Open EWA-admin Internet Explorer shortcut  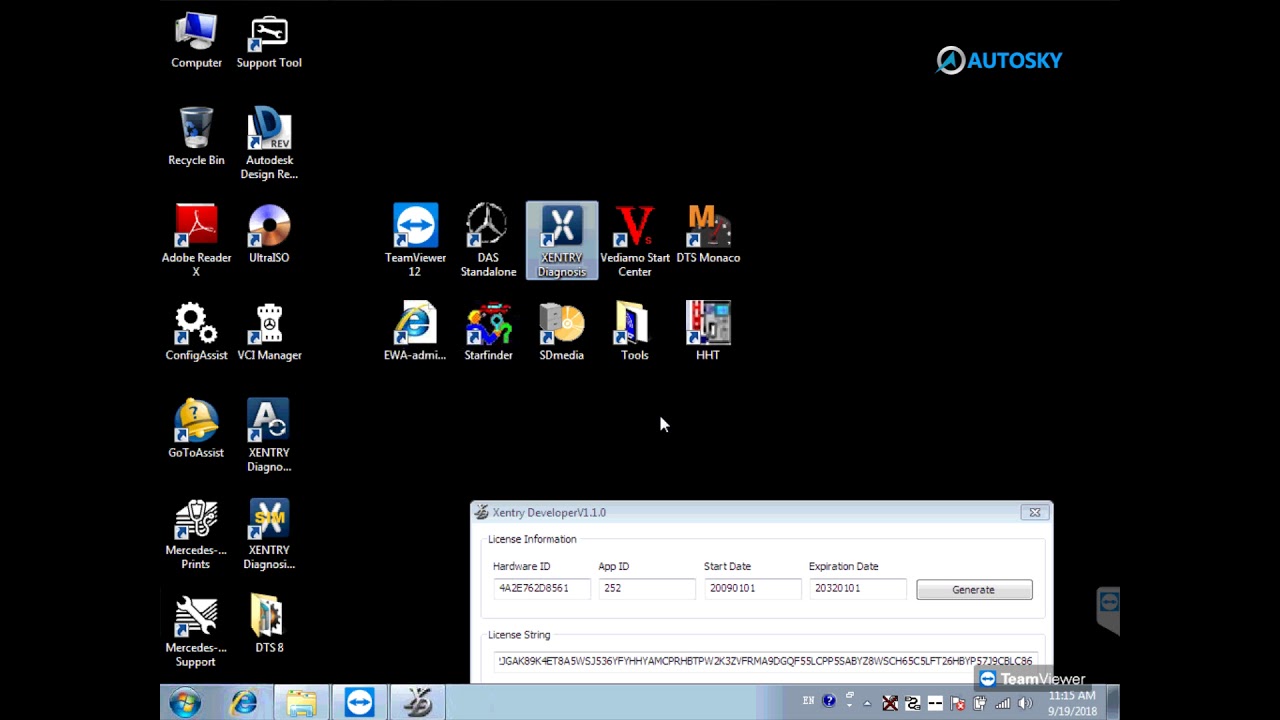coord(415,332)
